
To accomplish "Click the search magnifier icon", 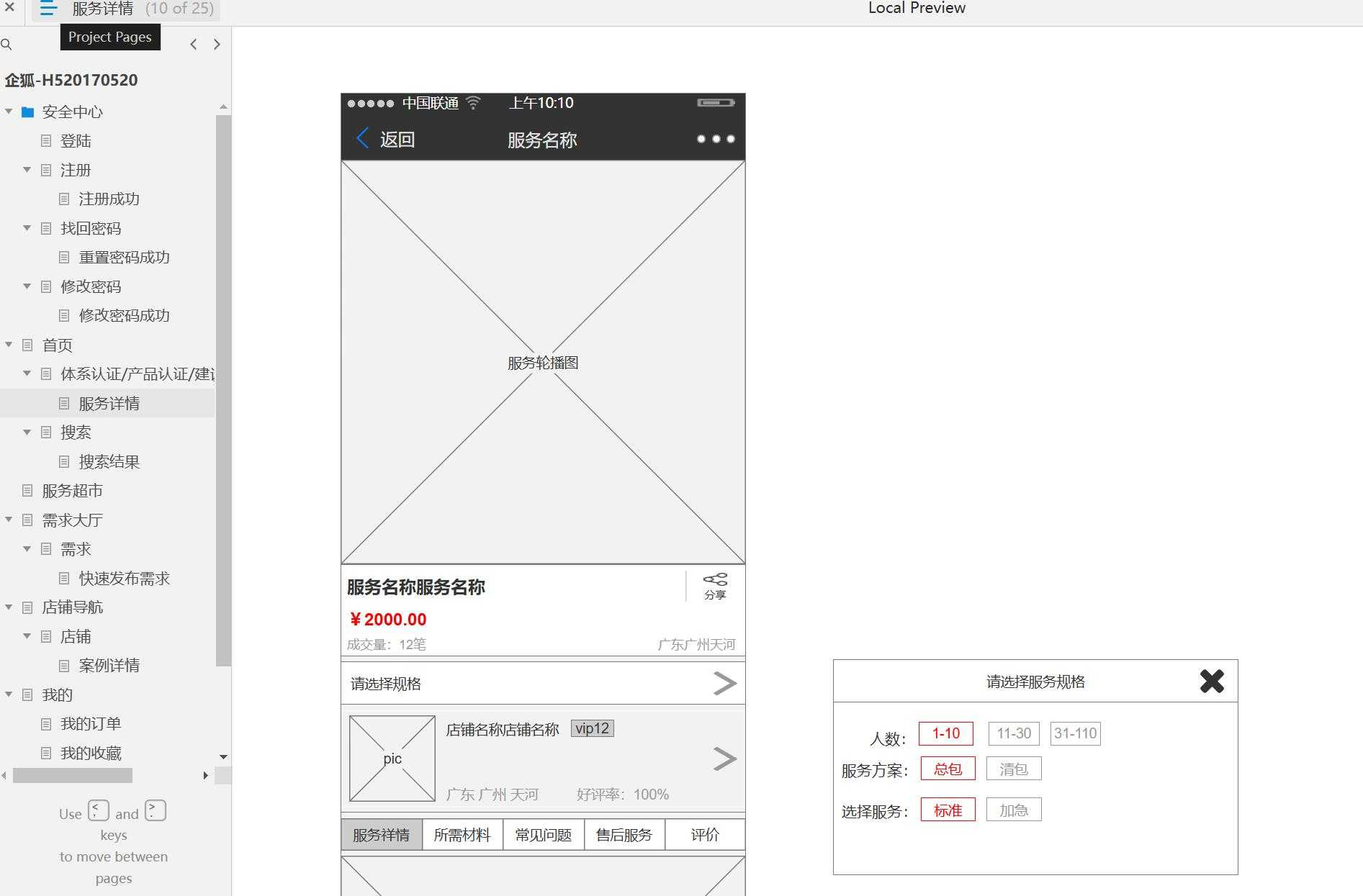I will [7, 45].
